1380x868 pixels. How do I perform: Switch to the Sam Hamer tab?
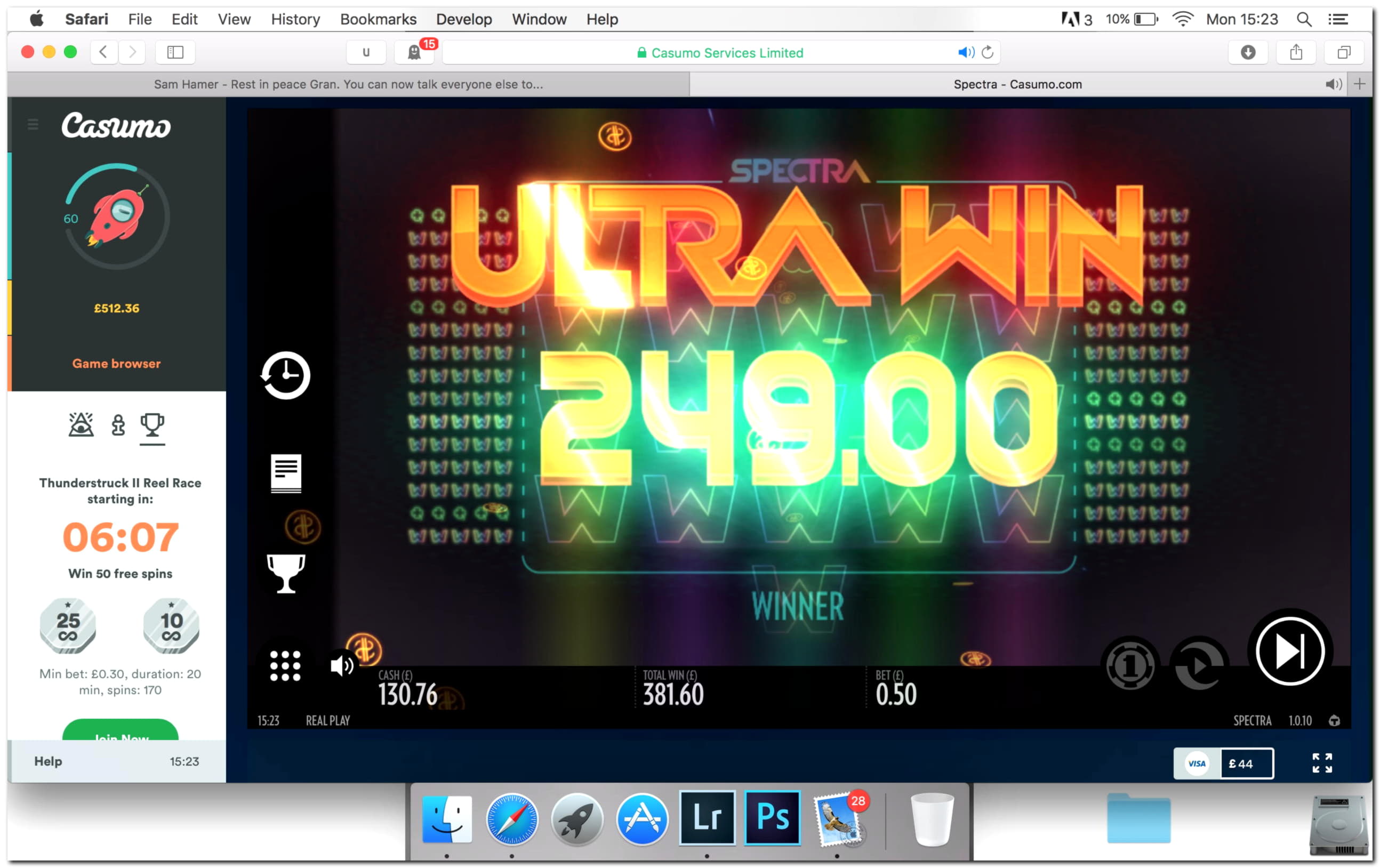[348, 84]
